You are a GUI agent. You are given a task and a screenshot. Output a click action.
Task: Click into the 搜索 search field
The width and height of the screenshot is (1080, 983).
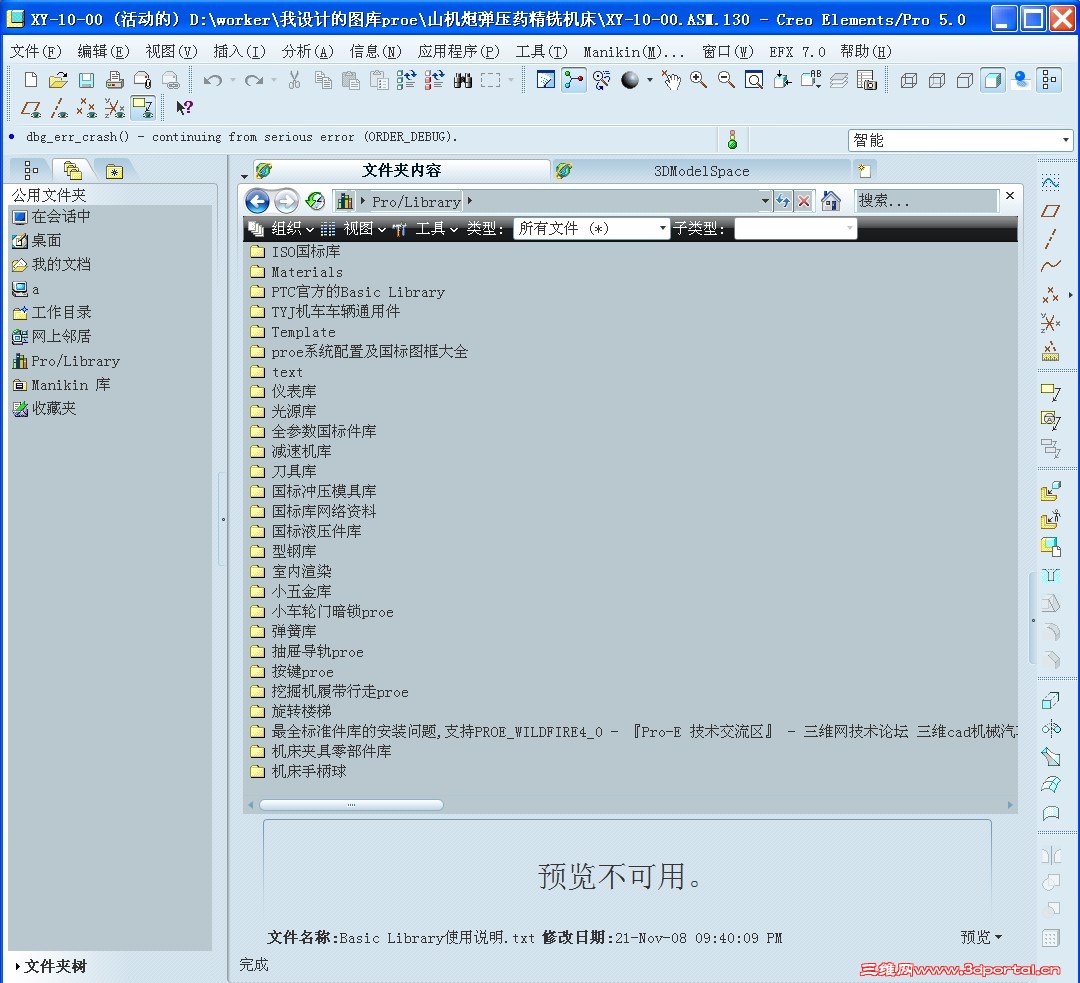point(926,200)
